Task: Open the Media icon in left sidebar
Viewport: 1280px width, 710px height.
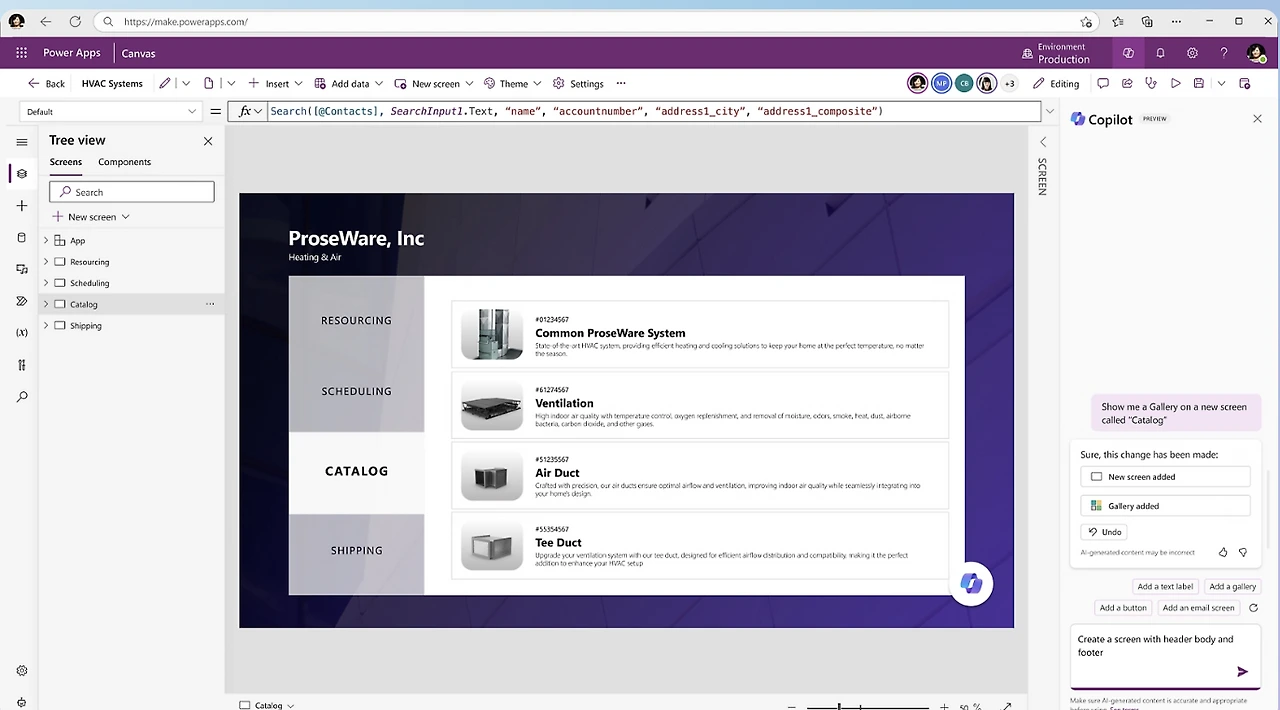Action: coord(22,269)
